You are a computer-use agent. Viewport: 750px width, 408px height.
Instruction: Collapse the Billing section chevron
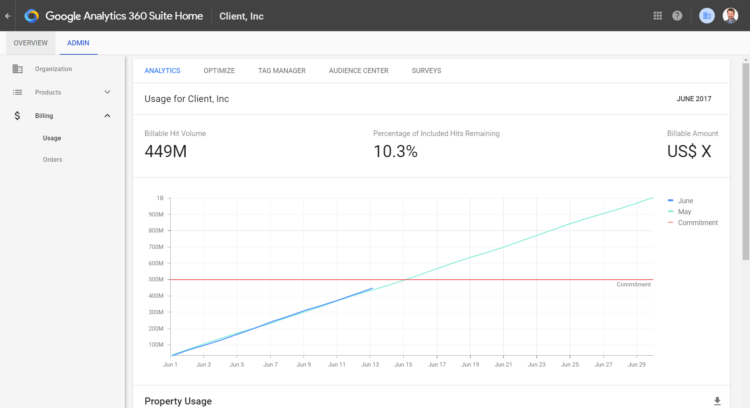pos(107,116)
